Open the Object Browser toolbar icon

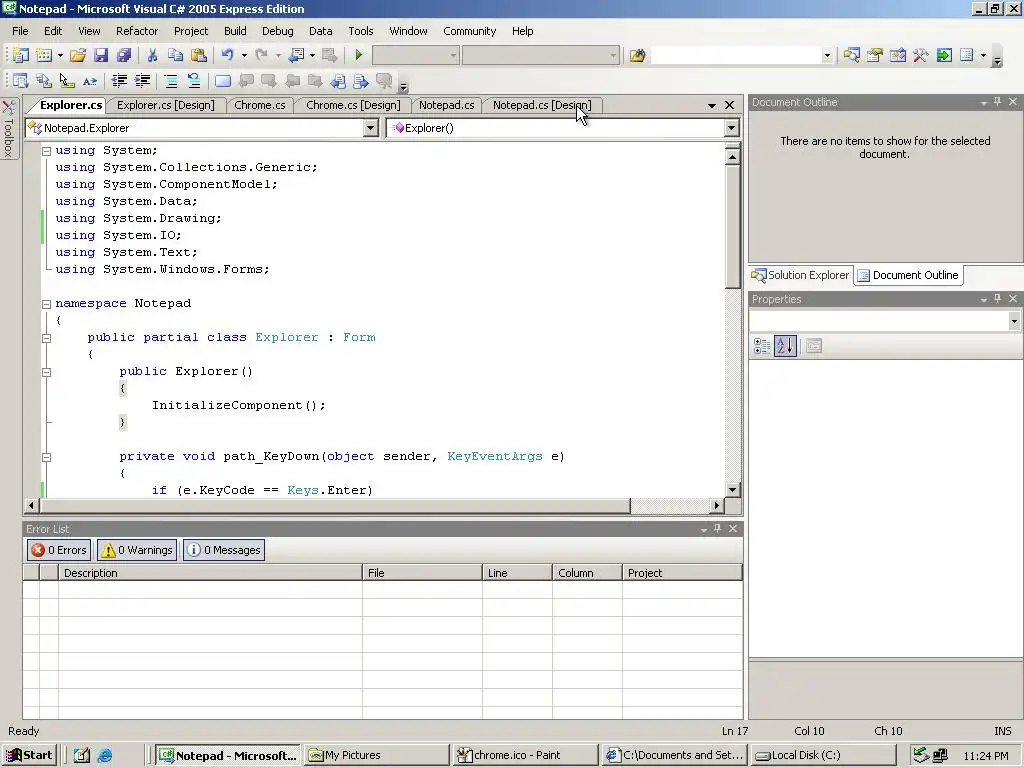tap(898, 56)
